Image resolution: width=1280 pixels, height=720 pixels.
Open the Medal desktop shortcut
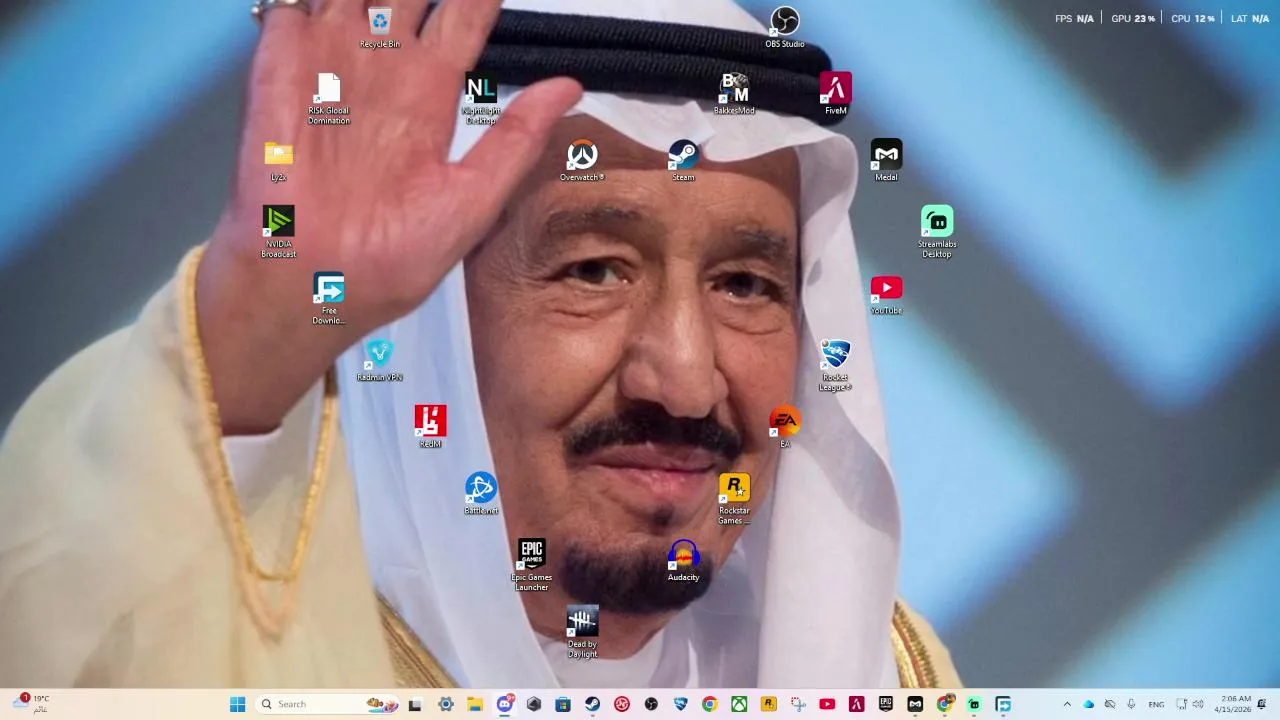886,161
